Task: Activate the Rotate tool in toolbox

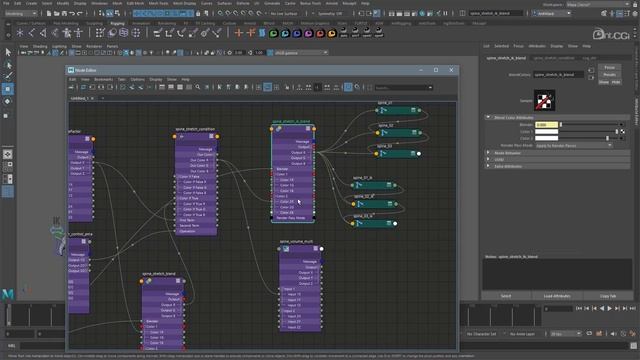Action: pos(8,101)
